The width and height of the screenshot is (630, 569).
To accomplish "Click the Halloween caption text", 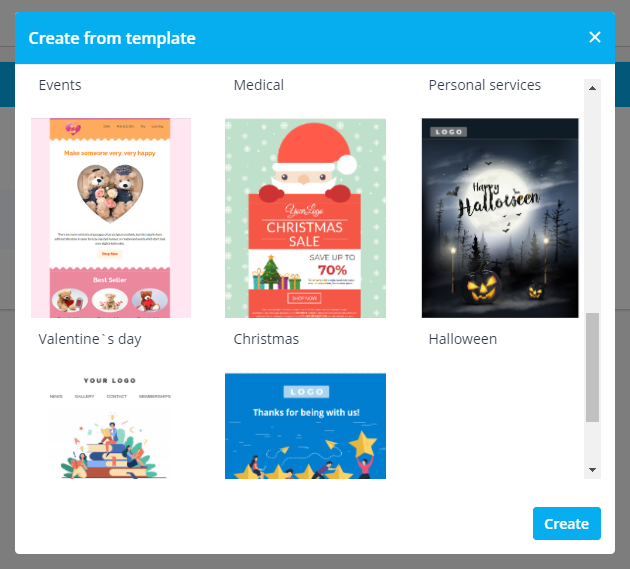I will (463, 339).
